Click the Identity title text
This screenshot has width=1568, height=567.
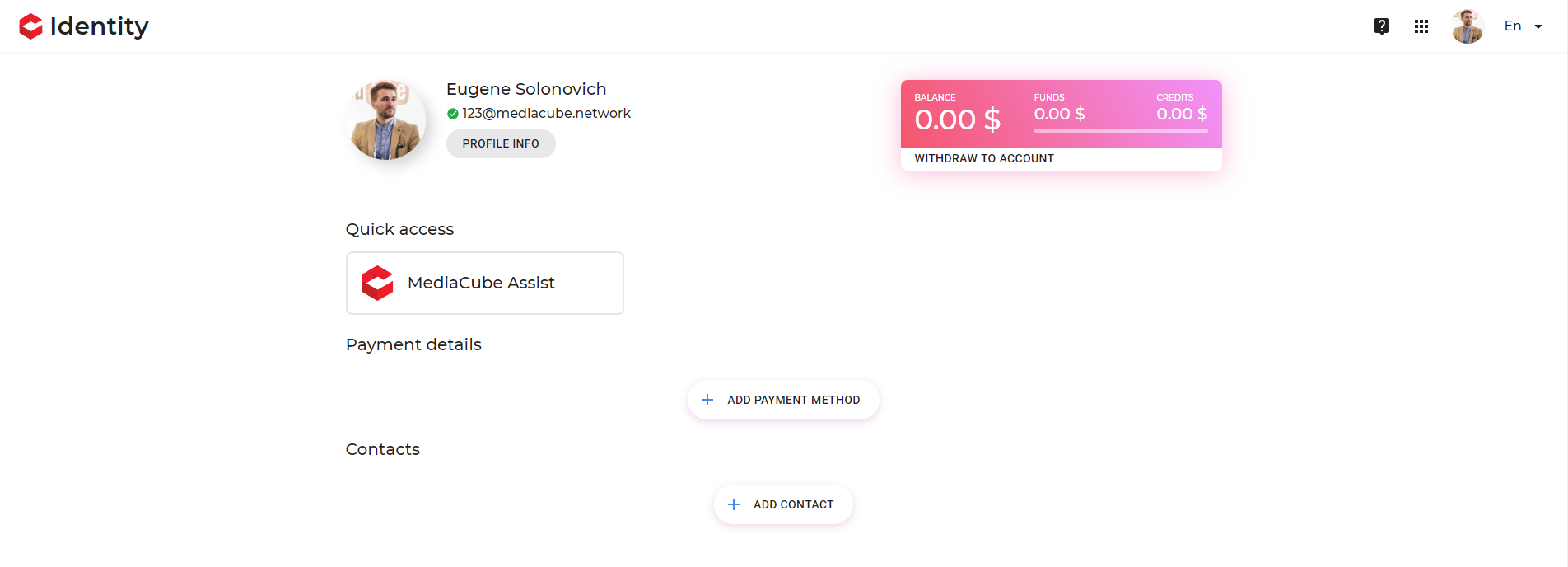(99, 26)
